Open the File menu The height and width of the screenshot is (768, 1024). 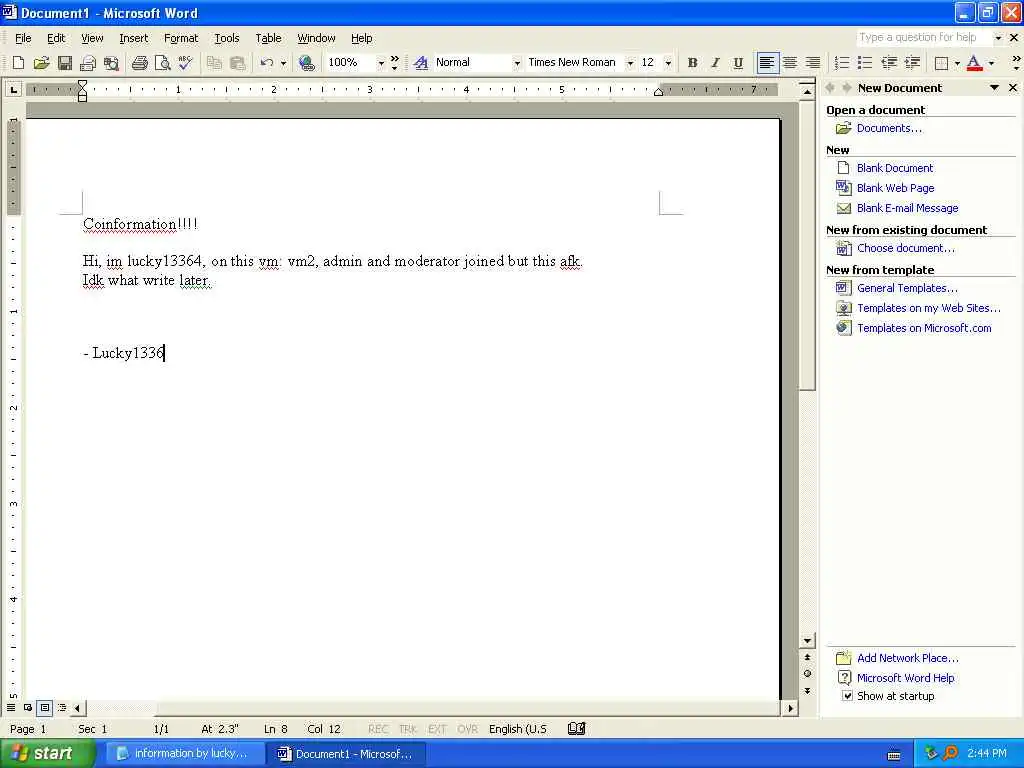pyautogui.click(x=23, y=38)
